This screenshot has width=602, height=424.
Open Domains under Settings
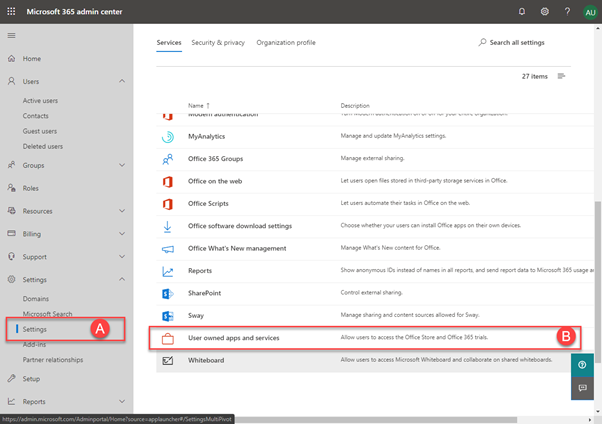36,298
